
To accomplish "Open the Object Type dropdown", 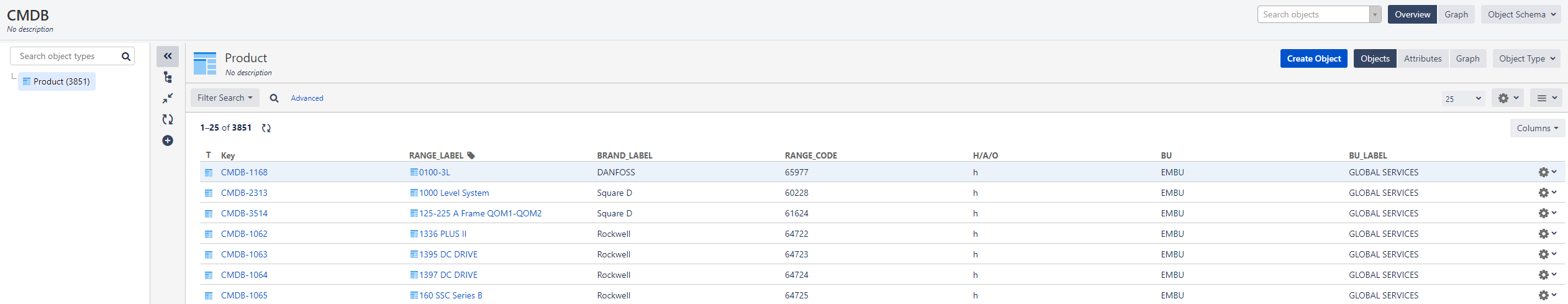I will click(1526, 58).
